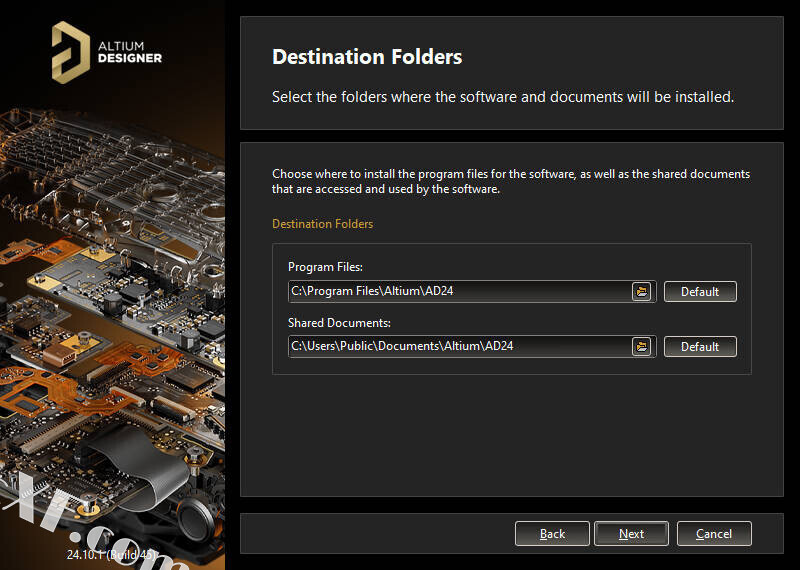Browse for Shared Documents folder icon
Image resolution: width=800 pixels, height=570 pixels.
pos(642,346)
